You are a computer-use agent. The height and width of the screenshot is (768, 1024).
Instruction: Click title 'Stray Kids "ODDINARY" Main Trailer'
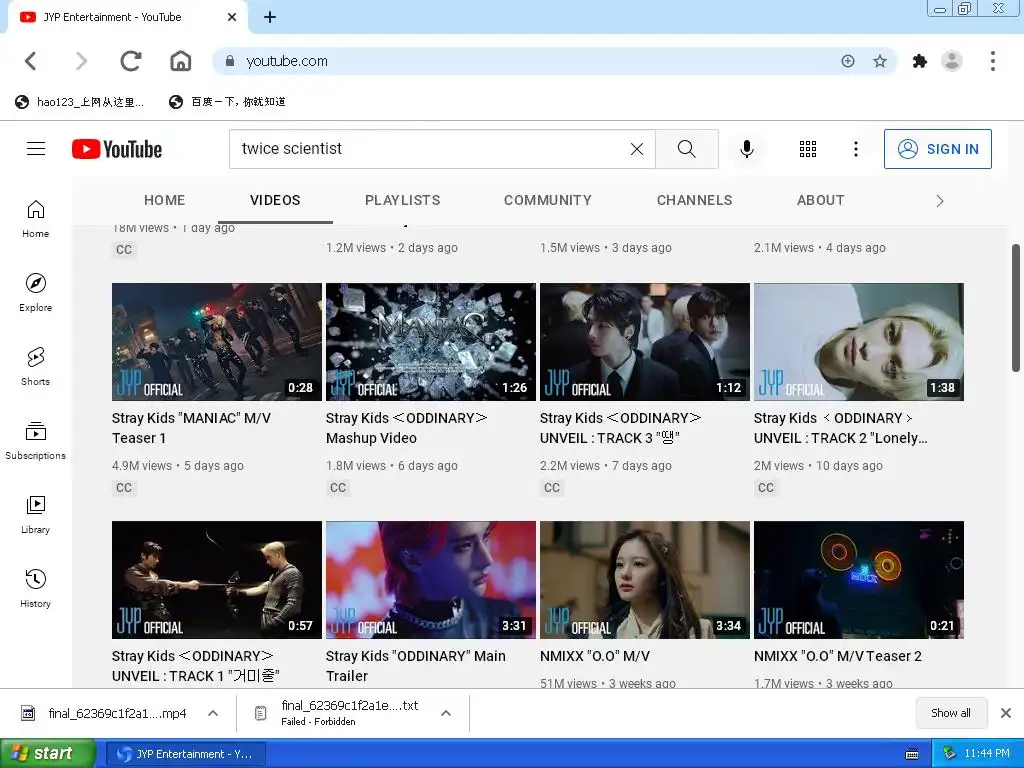point(416,665)
